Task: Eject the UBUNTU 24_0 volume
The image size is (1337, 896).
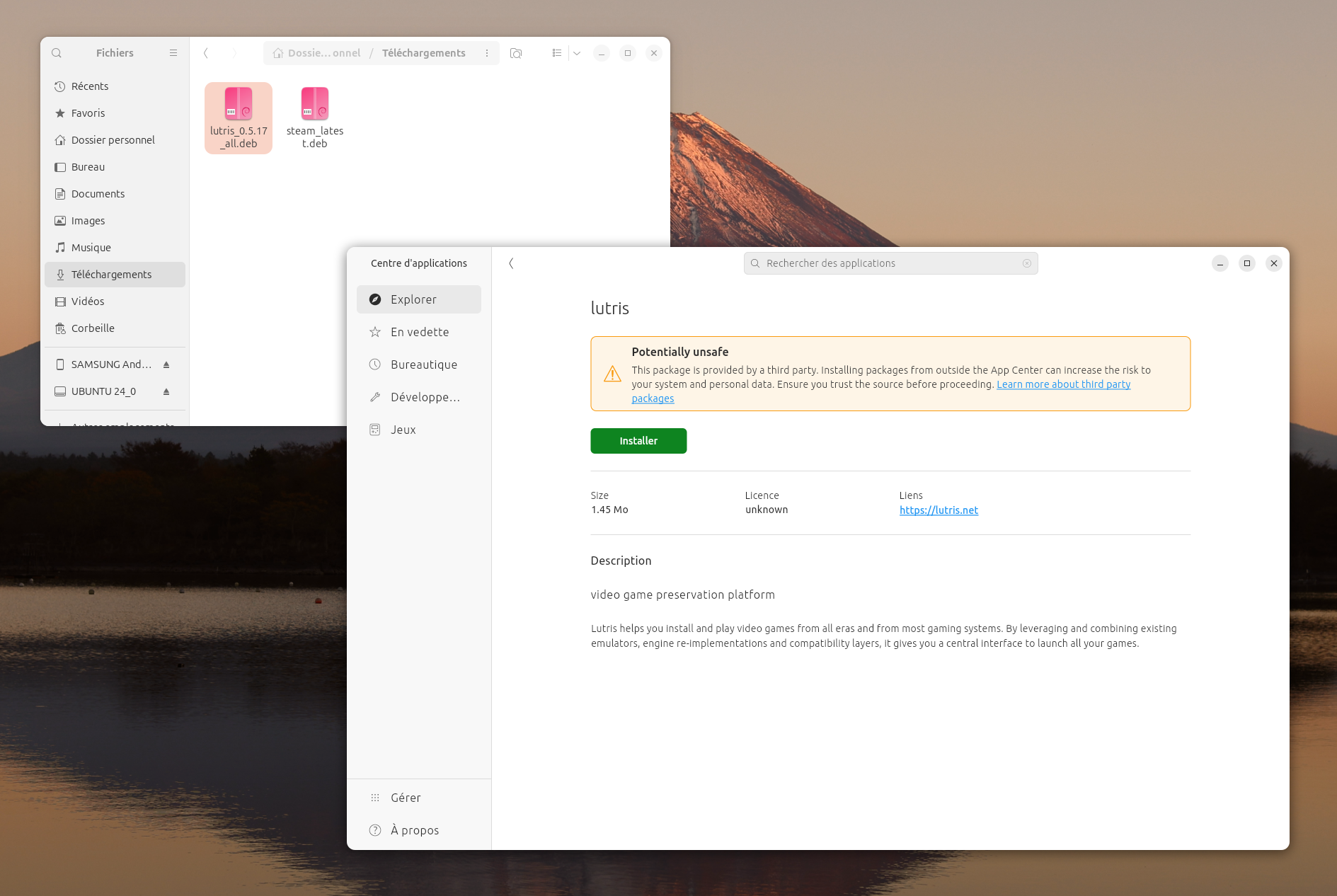Action: click(166, 391)
